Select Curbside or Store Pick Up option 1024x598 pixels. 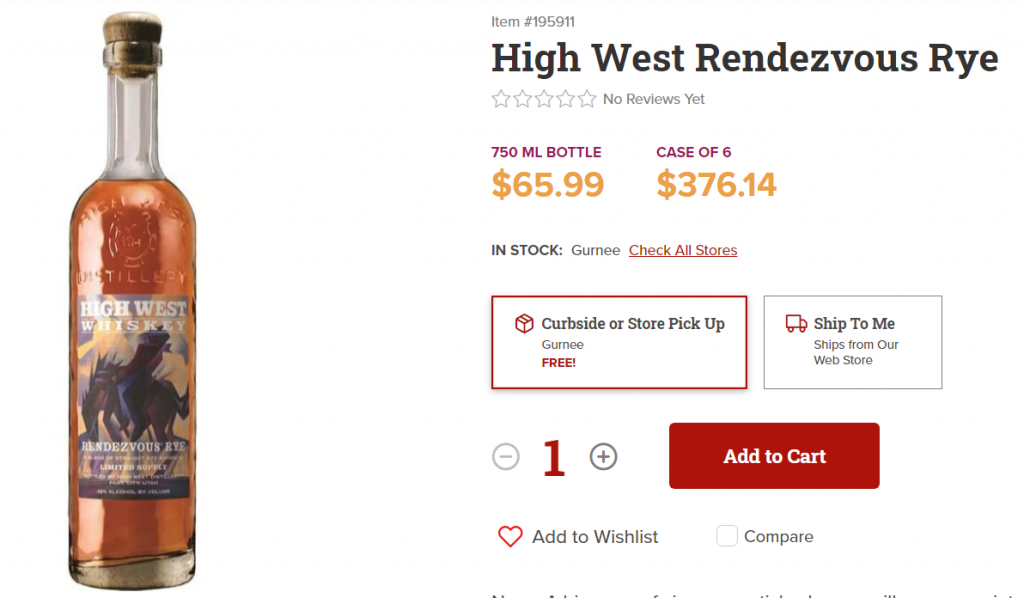[x=619, y=342]
